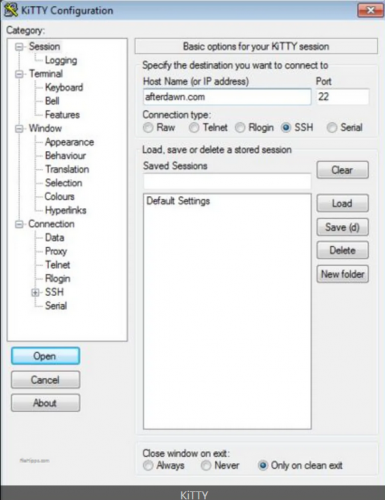Image resolution: width=385 pixels, height=500 pixels.
Task: Open Appearance settings
Action: click(x=69, y=142)
